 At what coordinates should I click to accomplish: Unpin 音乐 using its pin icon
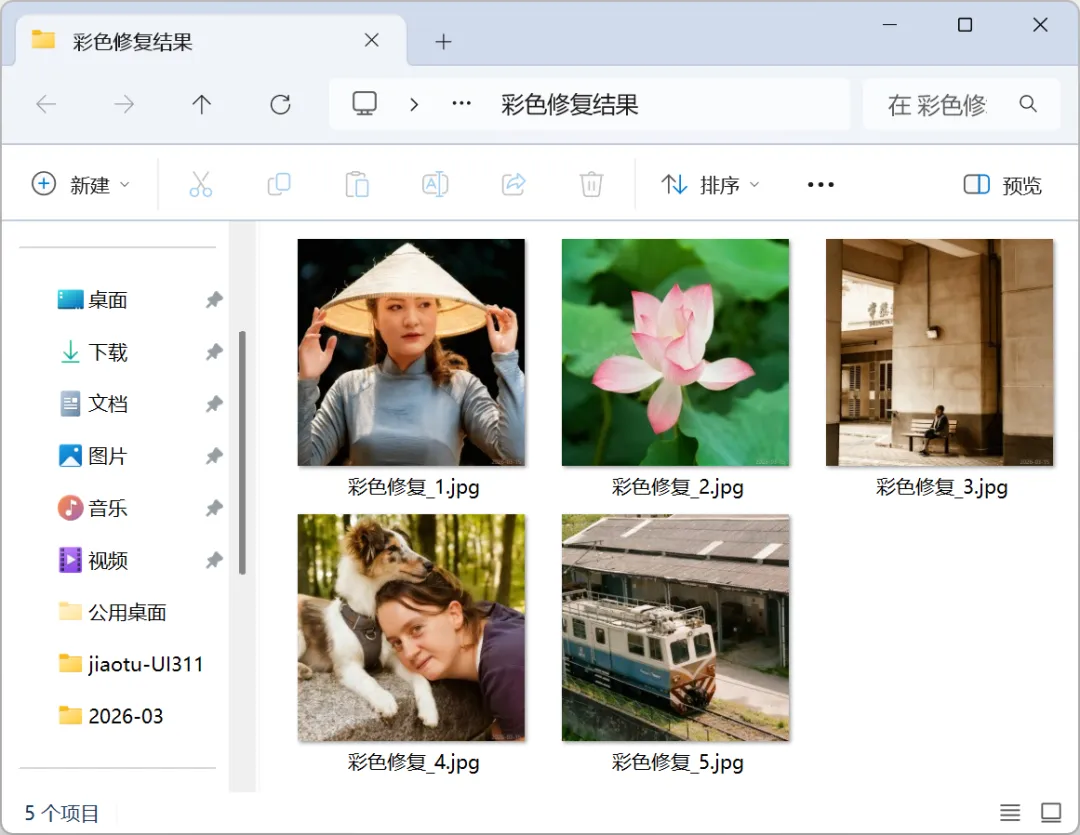pyautogui.click(x=214, y=508)
